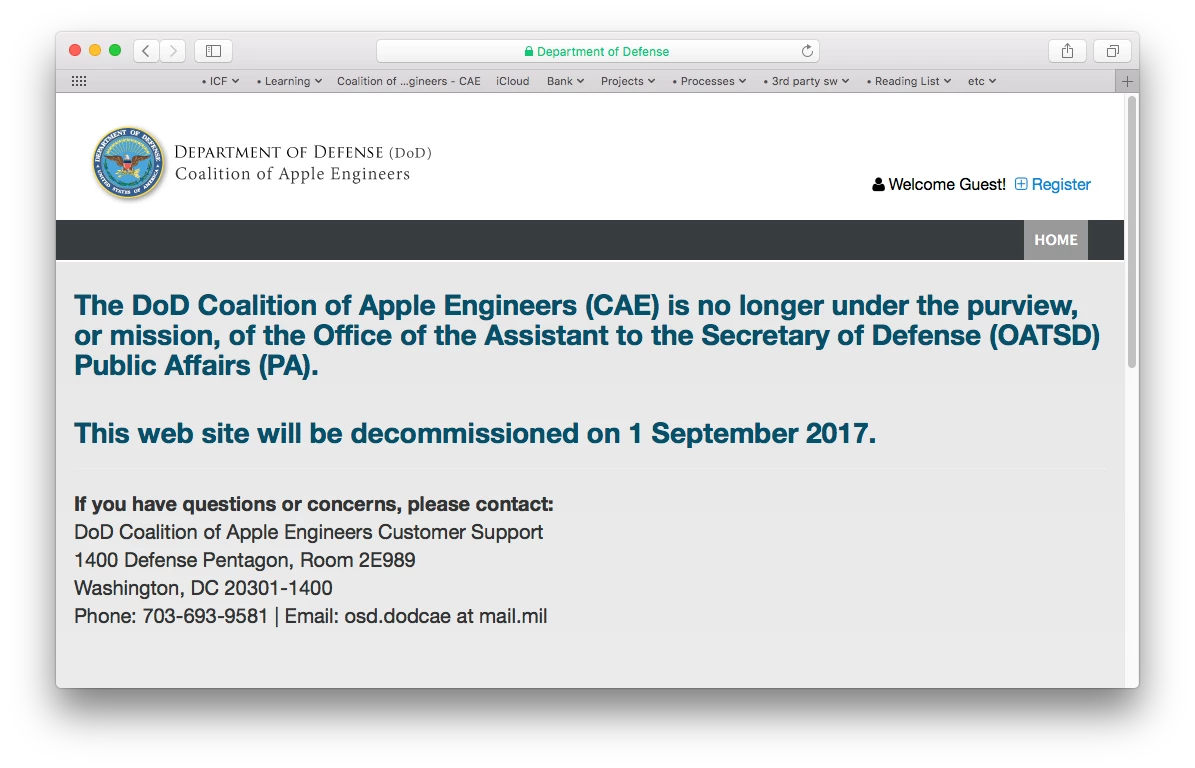Click the 'If you have questions or concerns' line
The image size is (1195, 768).
click(x=313, y=504)
